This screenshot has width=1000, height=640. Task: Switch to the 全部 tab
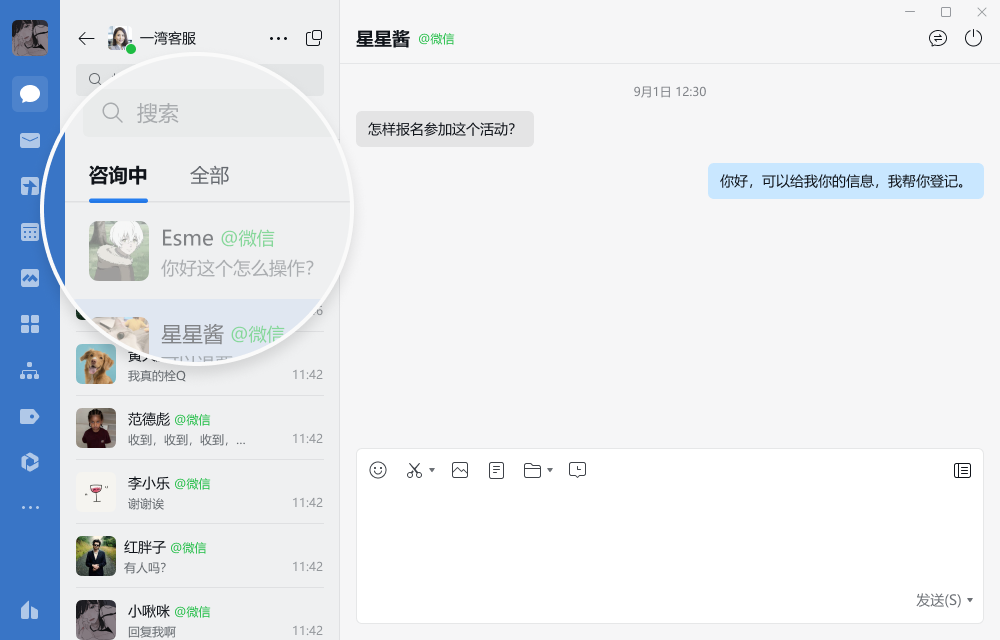click(x=209, y=175)
